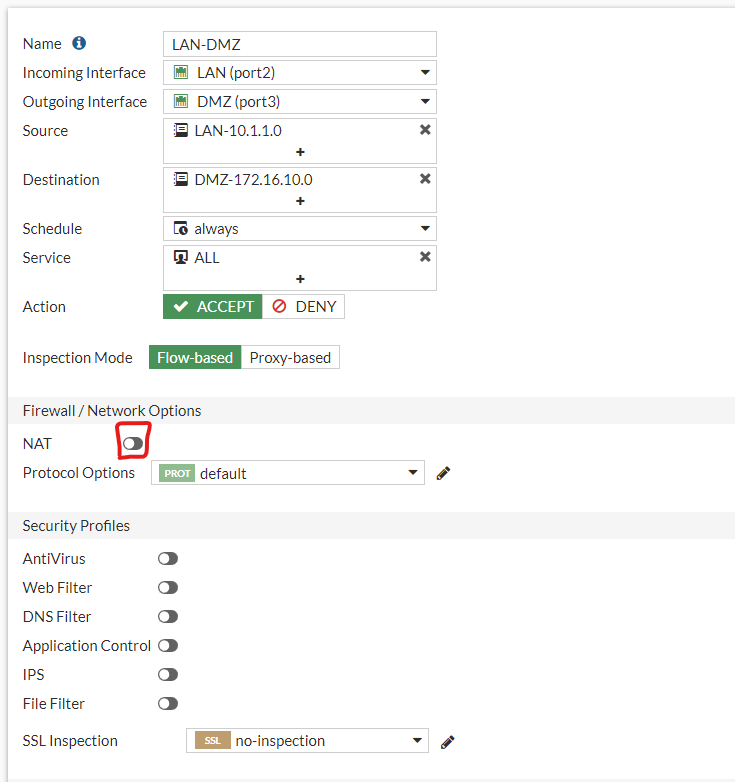Image resolution: width=735 pixels, height=782 pixels.
Task: Select Proxy-based inspection mode
Action: click(x=290, y=357)
